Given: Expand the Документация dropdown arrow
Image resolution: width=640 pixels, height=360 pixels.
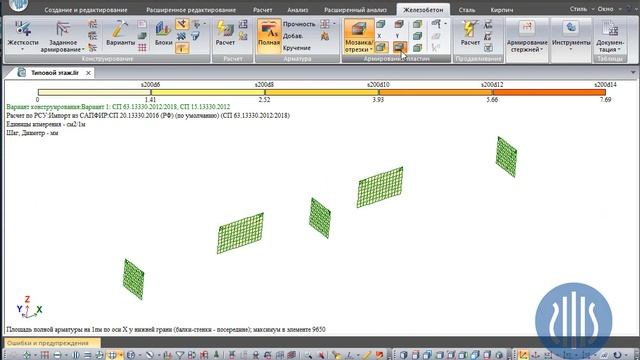Looking at the screenshot, I should [619, 49].
